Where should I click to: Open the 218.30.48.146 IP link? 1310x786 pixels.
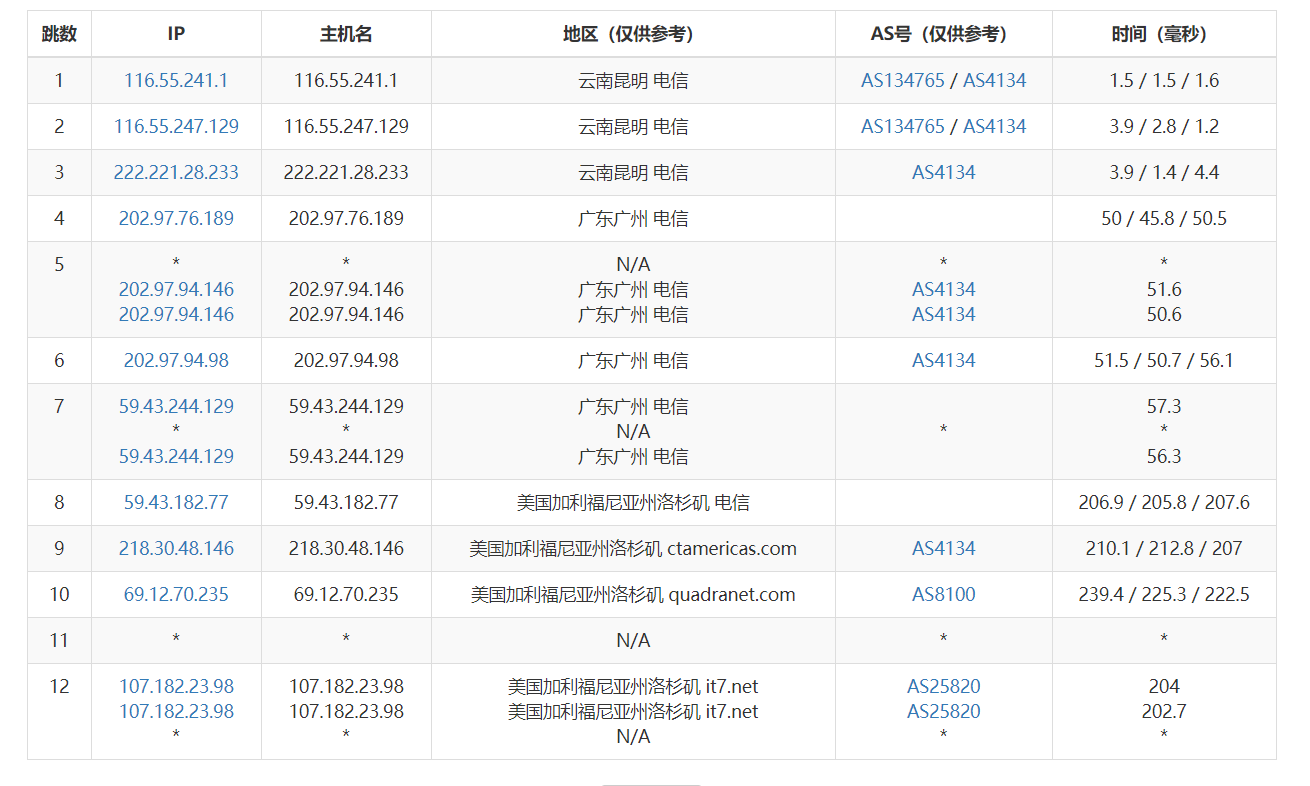(176, 549)
